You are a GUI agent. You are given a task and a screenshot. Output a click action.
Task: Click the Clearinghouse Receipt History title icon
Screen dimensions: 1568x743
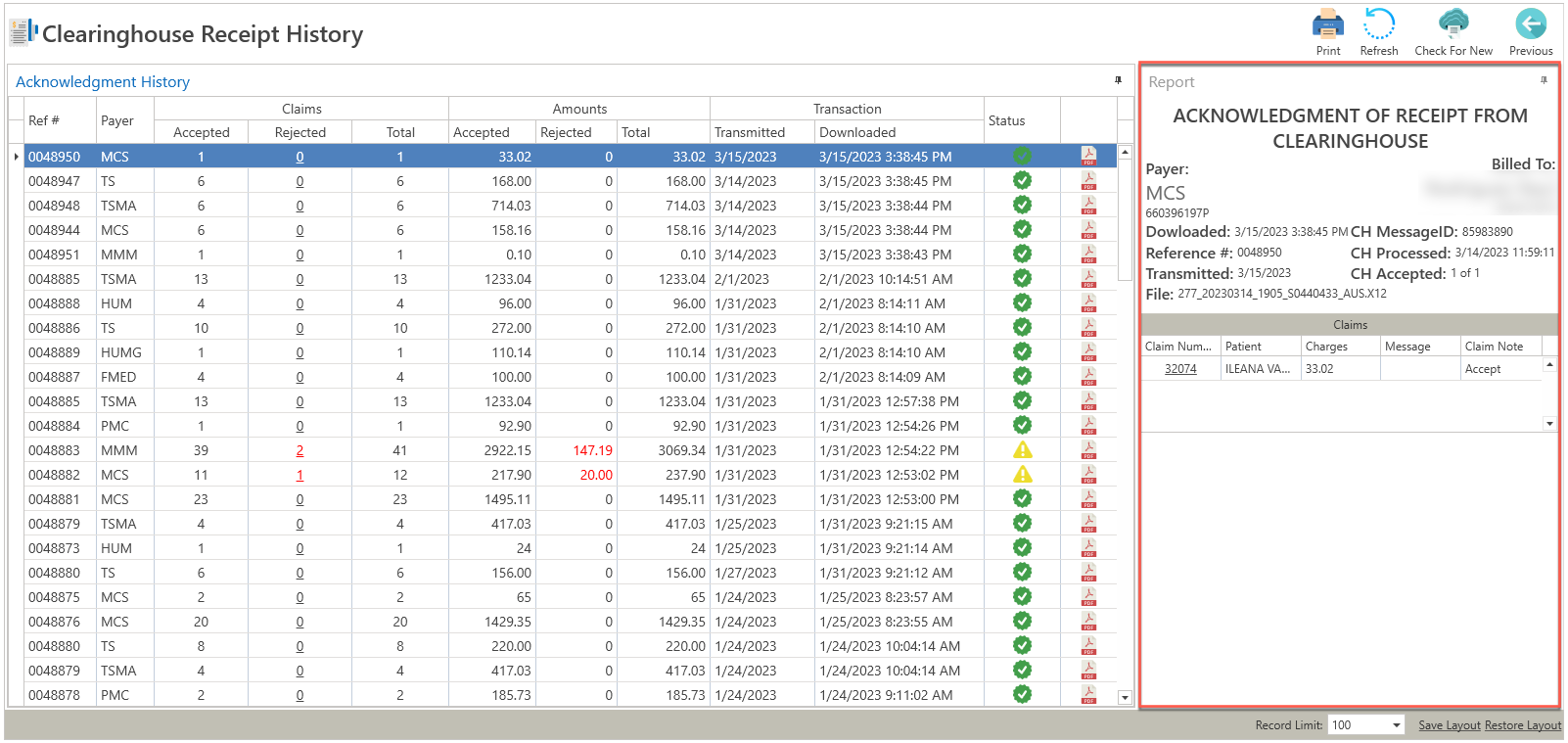click(x=23, y=32)
